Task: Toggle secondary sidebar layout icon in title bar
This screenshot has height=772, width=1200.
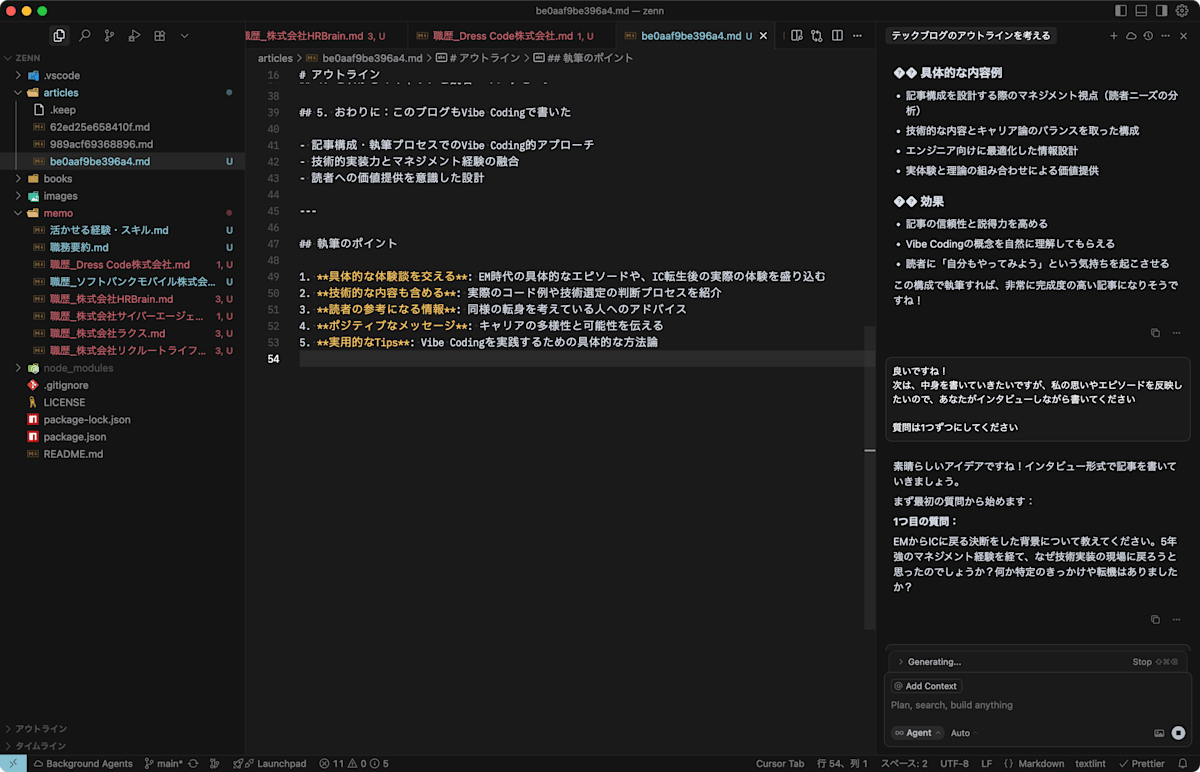Action: coord(1161,11)
